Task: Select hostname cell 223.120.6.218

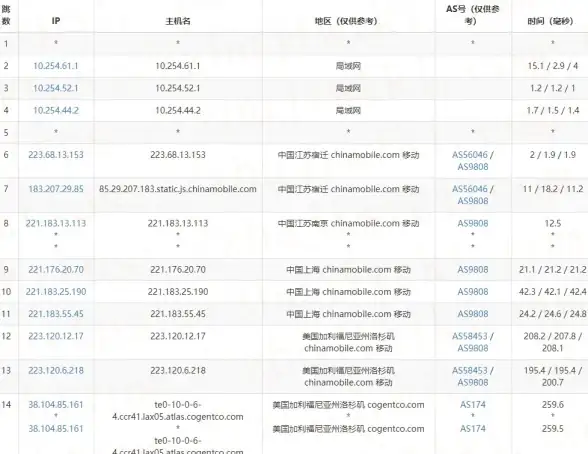Action: [x=178, y=370]
